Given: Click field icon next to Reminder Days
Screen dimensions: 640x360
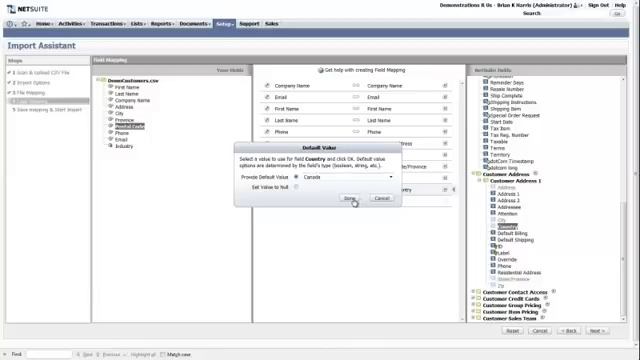Looking at the screenshot, I should coord(486,82).
